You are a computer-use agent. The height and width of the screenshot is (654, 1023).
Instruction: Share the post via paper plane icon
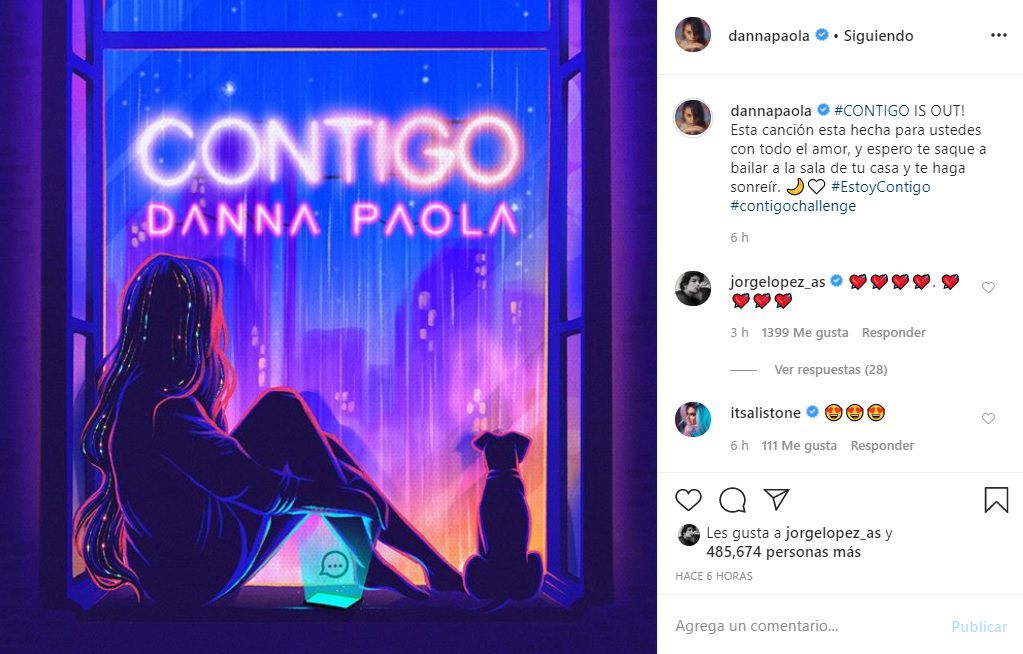click(776, 499)
